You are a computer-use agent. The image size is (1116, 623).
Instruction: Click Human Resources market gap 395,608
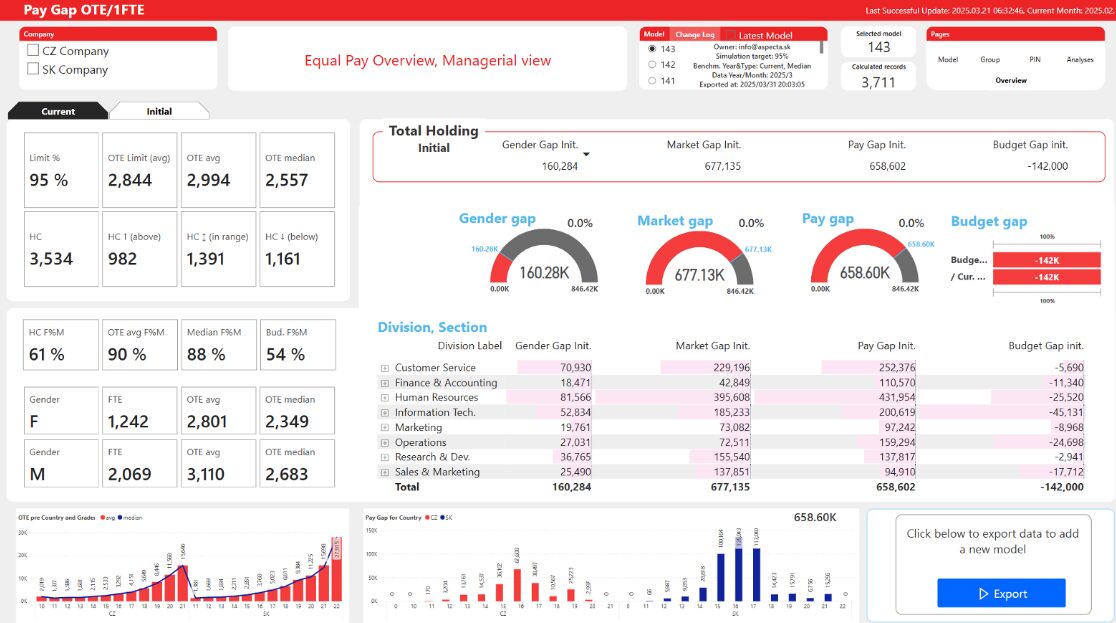point(732,398)
